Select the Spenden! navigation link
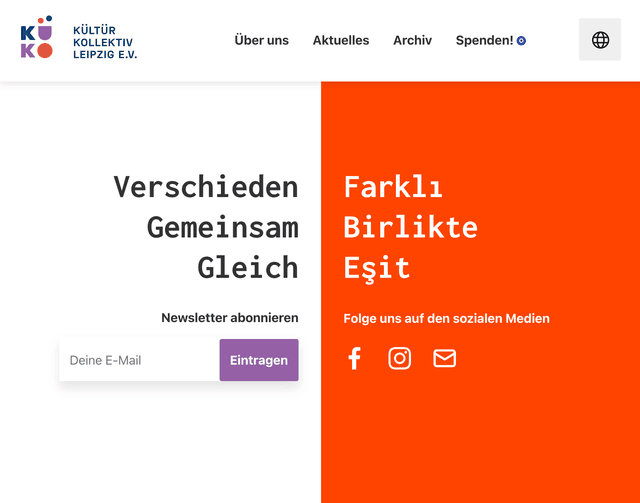The image size is (640, 503). coord(484,40)
